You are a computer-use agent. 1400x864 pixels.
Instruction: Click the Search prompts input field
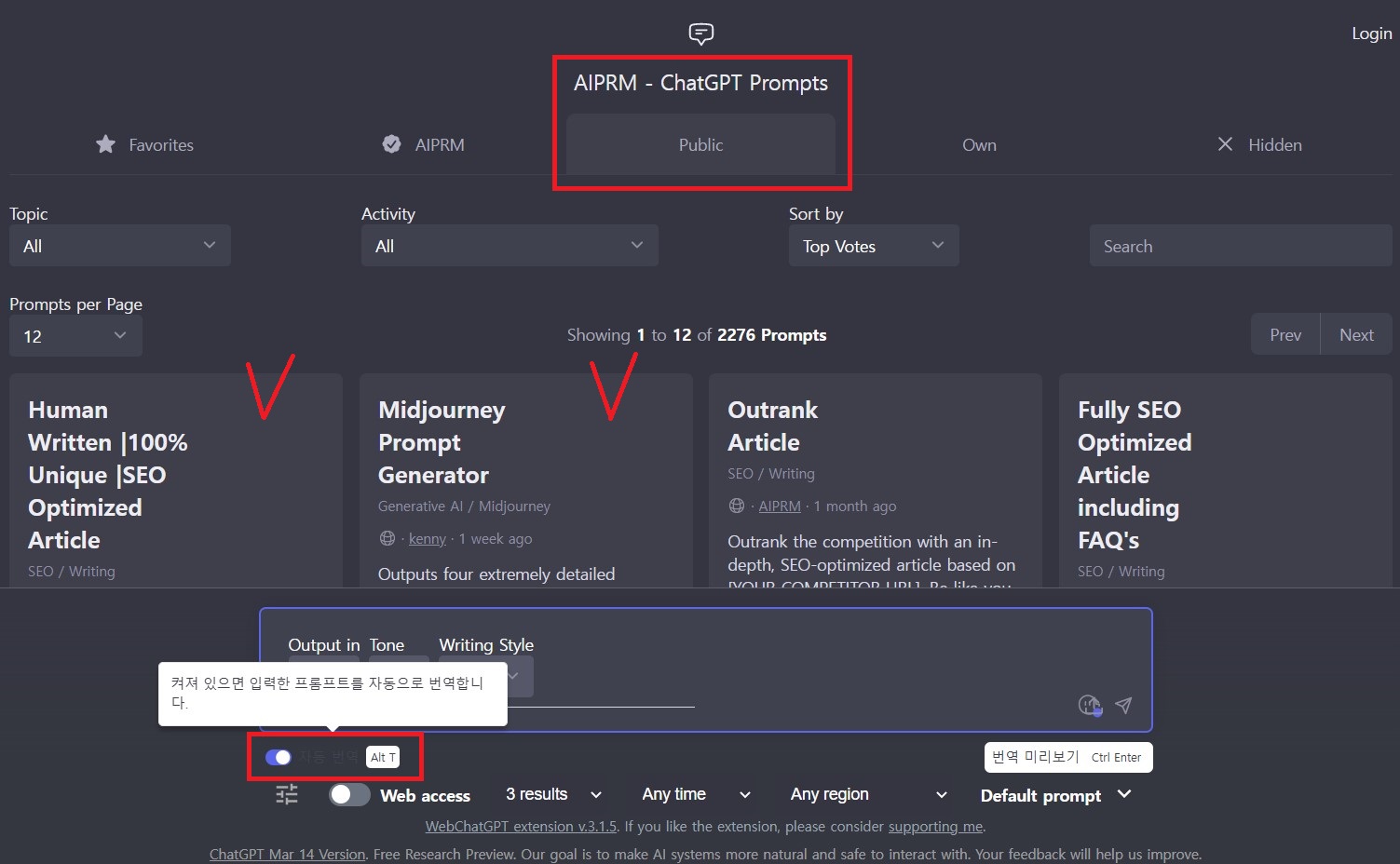point(1241,246)
